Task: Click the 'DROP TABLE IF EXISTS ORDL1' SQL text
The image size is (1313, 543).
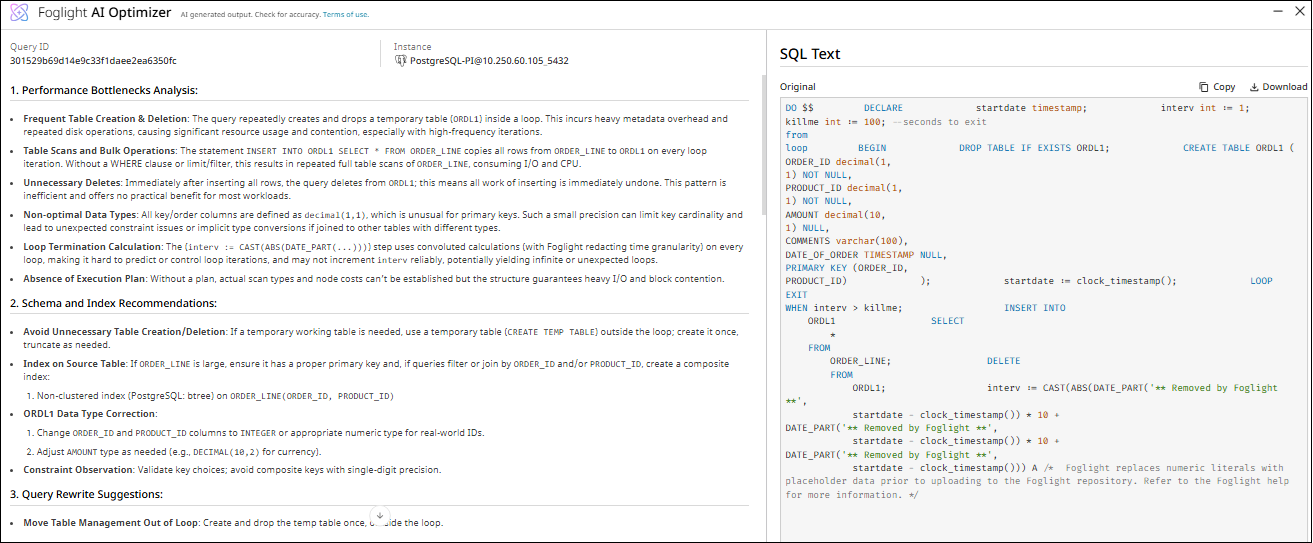Action: click(x=1034, y=148)
